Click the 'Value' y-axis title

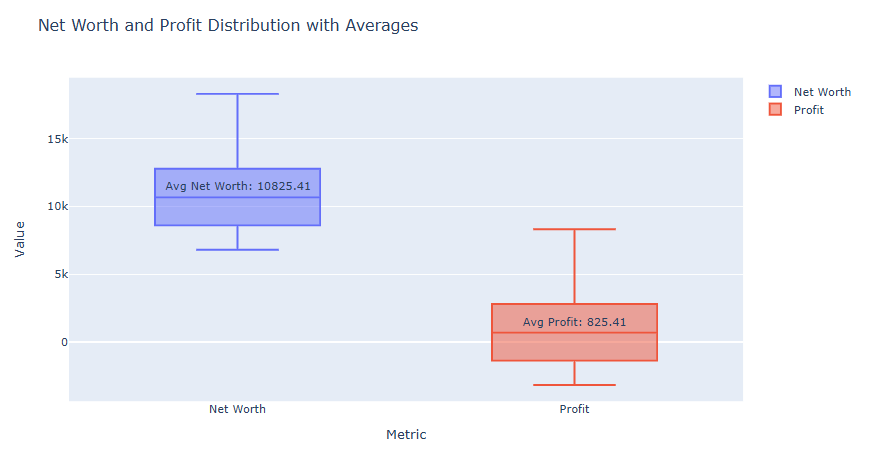[x=20, y=240]
